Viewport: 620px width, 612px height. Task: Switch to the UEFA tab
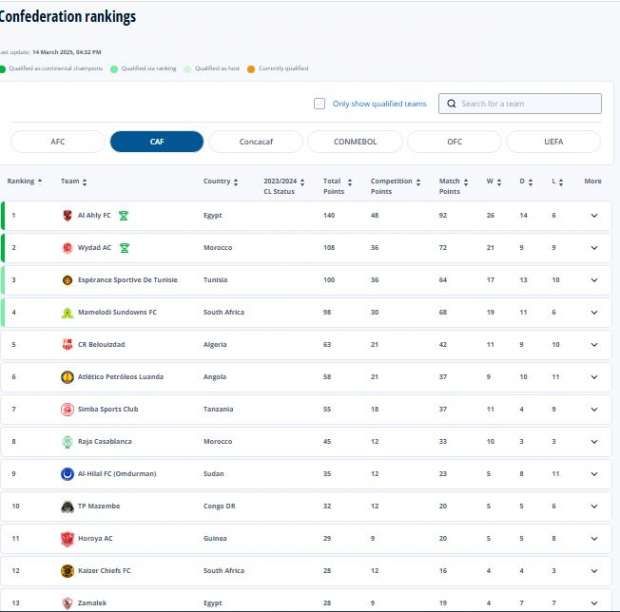554,142
